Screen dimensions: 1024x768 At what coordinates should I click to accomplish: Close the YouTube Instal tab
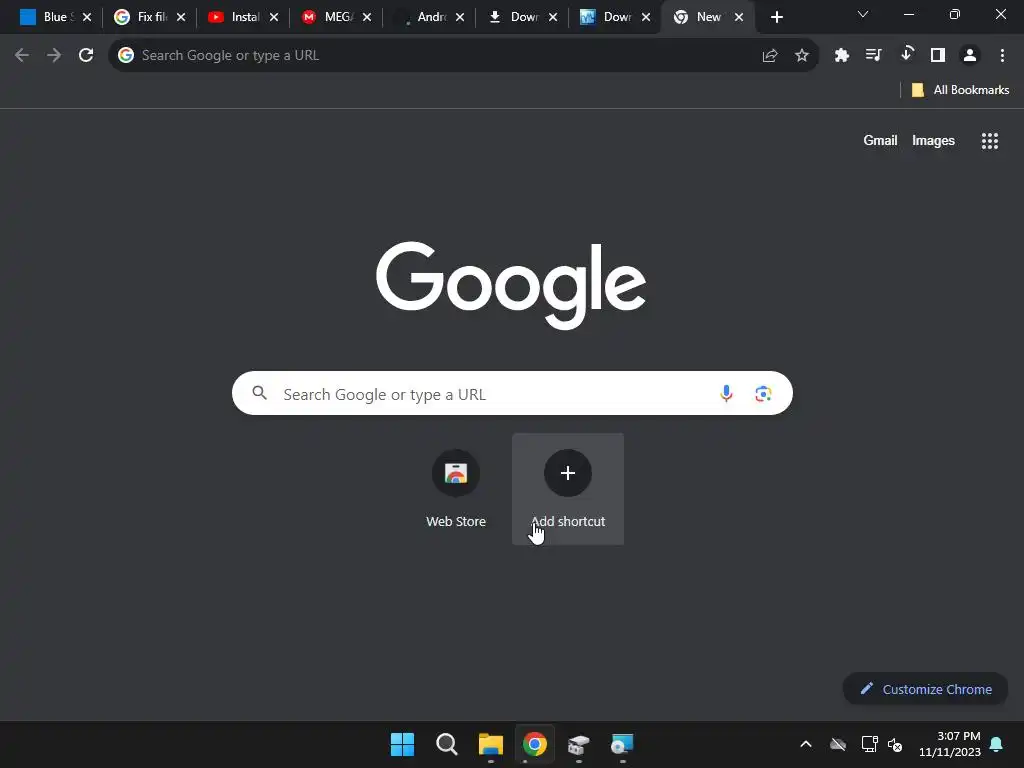[x=274, y=18]
